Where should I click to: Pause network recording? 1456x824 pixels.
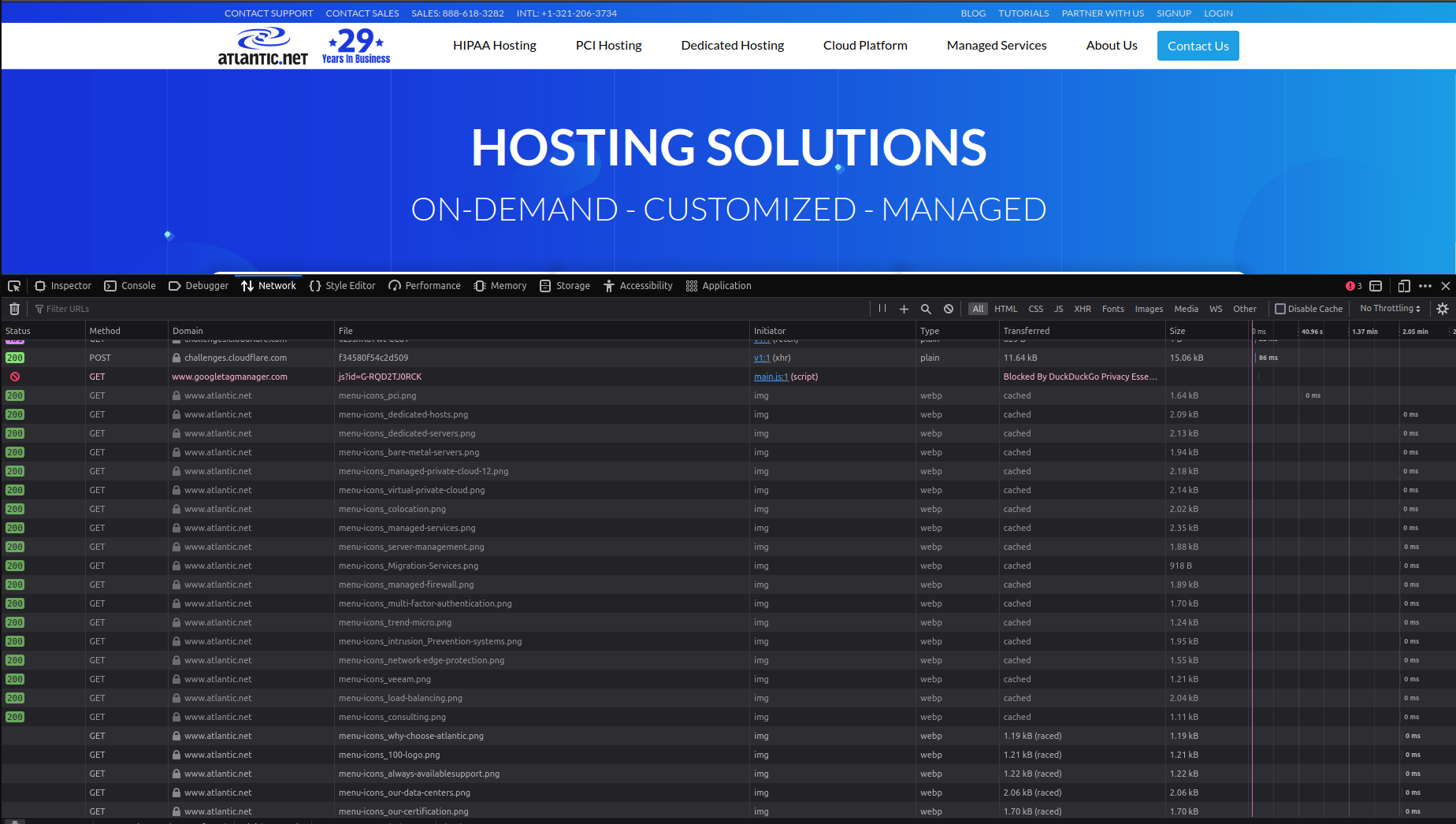[x=882, y=309]
